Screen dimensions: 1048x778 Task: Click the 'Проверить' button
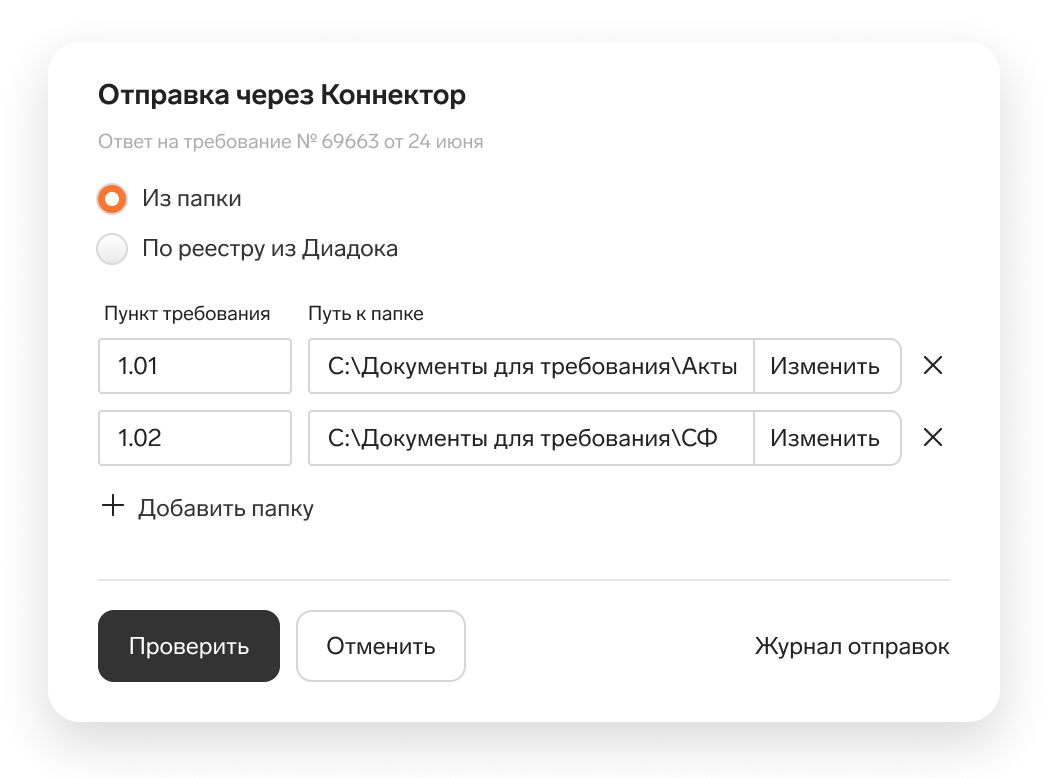tap(188, 646)
